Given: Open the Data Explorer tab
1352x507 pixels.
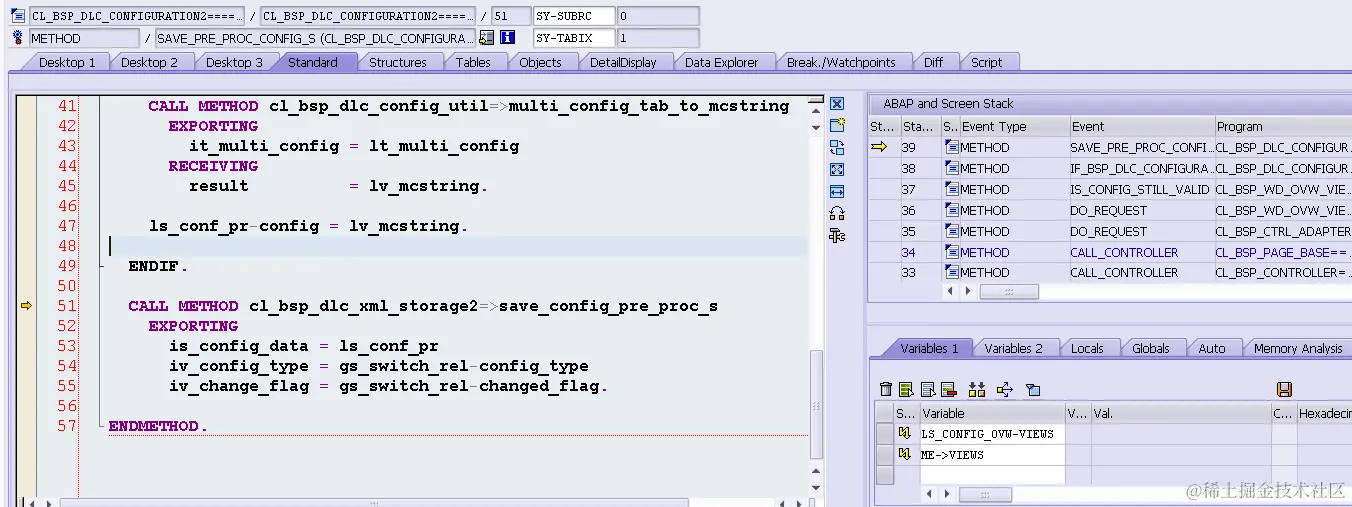Looking at the screenshot, I should click(x=721, y=62).
